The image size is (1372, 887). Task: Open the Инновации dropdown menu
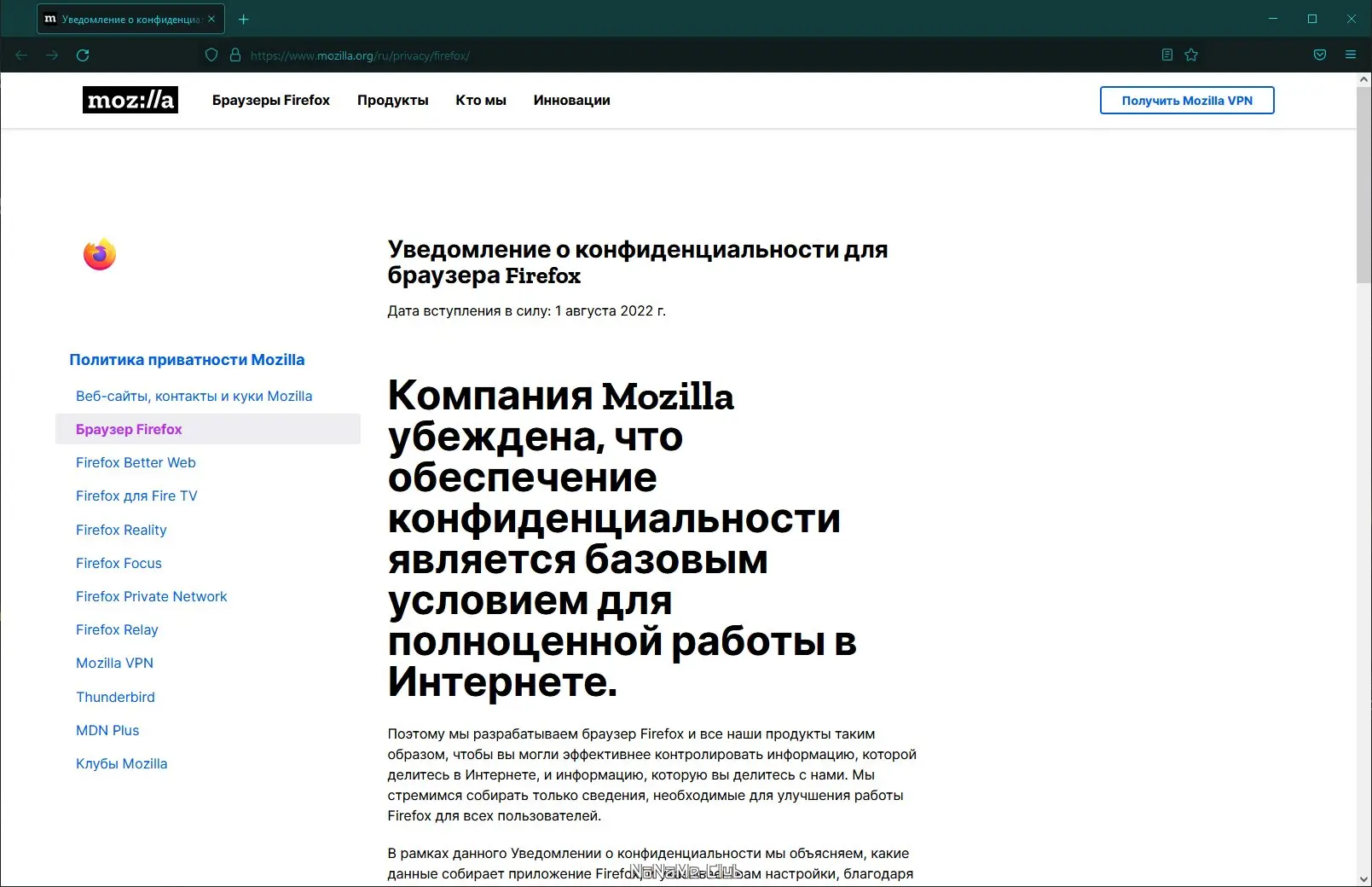coord(571,100)
